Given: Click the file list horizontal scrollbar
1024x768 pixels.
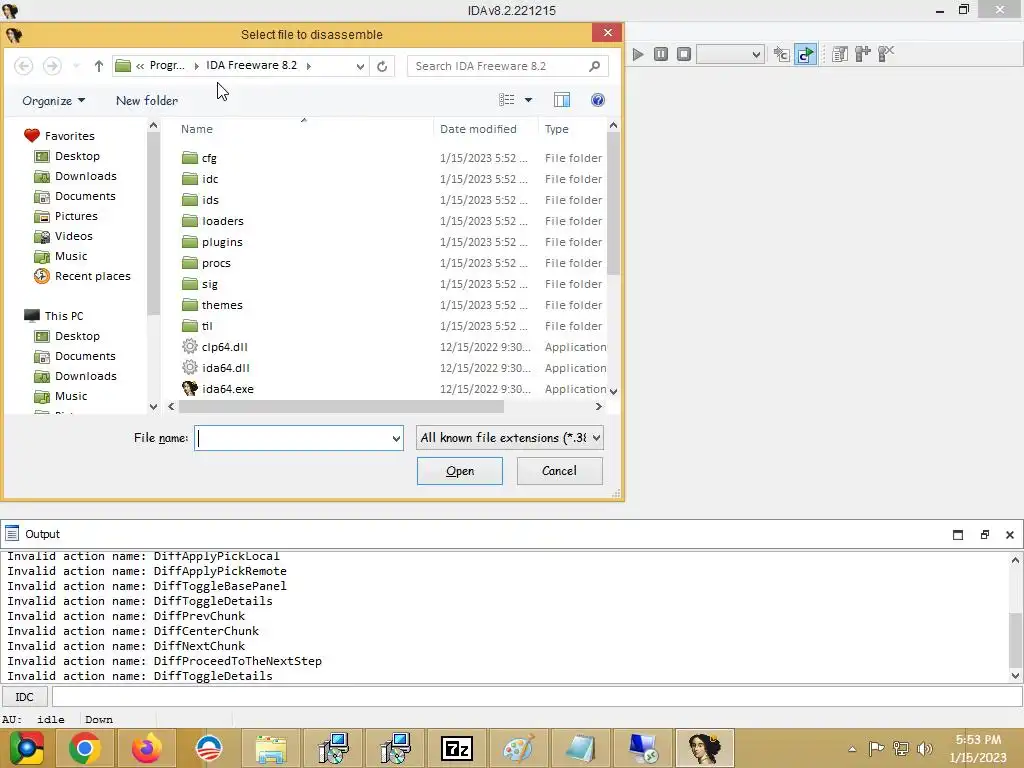Looking at the screenshot, I should [342, 406].
